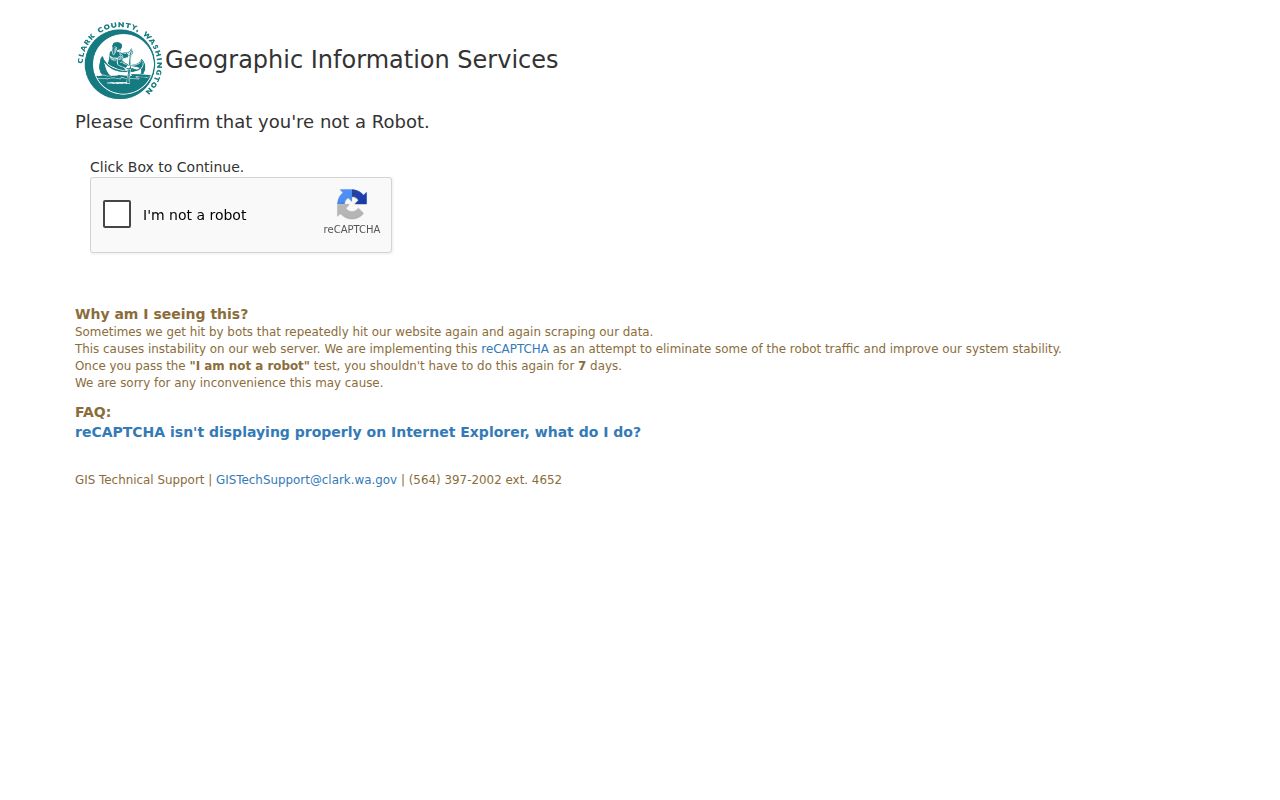Image resolution: width=1280 pixels, height=800 pixels.
Task: Click the "GIS Technical Support" footer text
Action: point(140,480)
